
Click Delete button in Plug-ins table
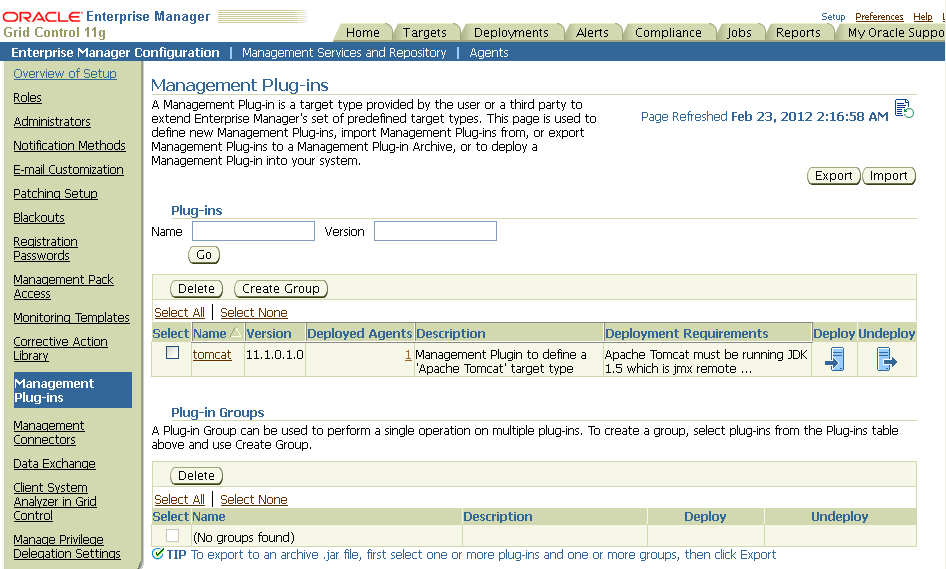(x=196, y=288)
